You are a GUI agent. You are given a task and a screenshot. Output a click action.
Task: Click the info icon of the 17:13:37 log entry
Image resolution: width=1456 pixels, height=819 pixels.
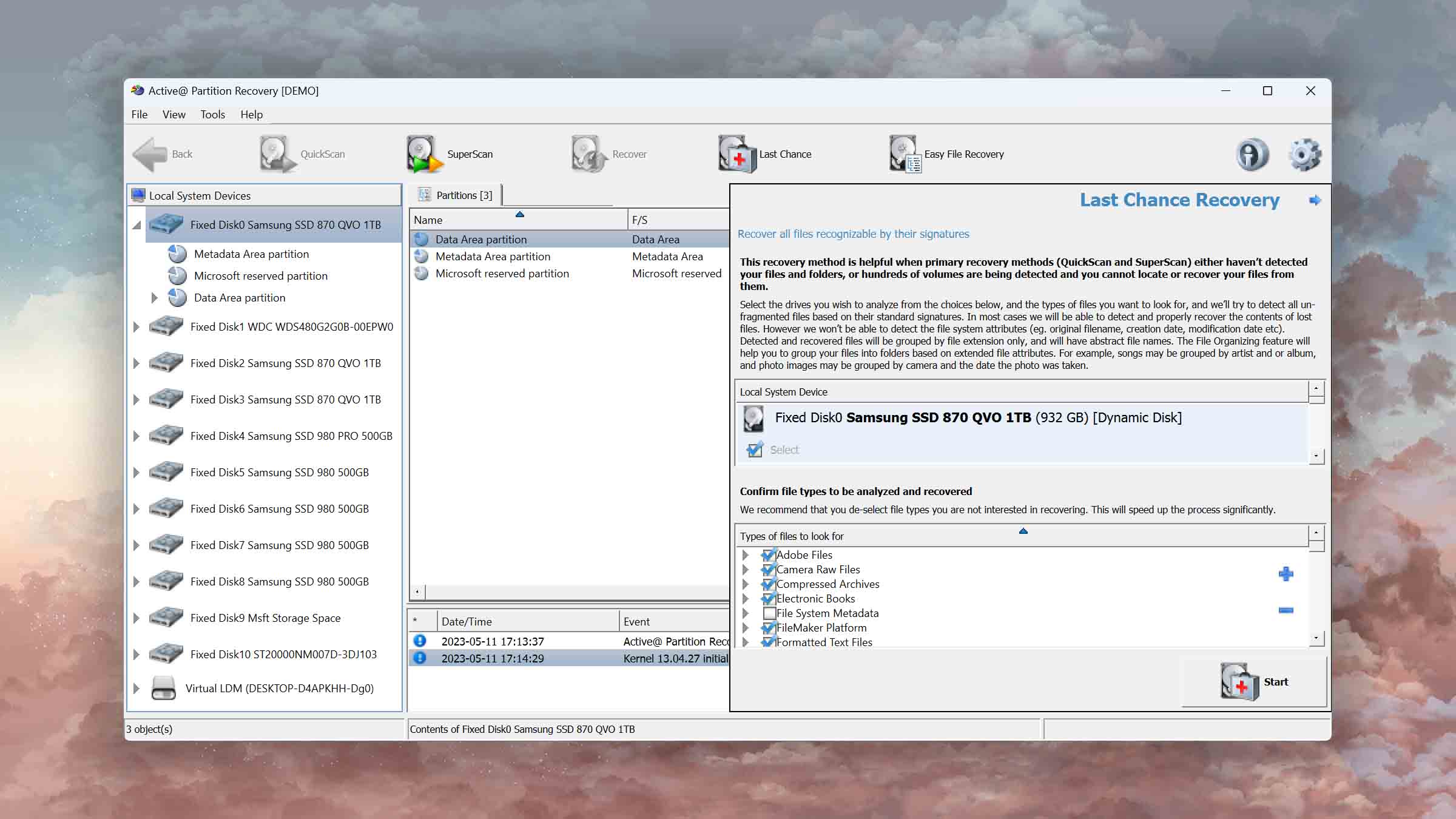point(420,641)
